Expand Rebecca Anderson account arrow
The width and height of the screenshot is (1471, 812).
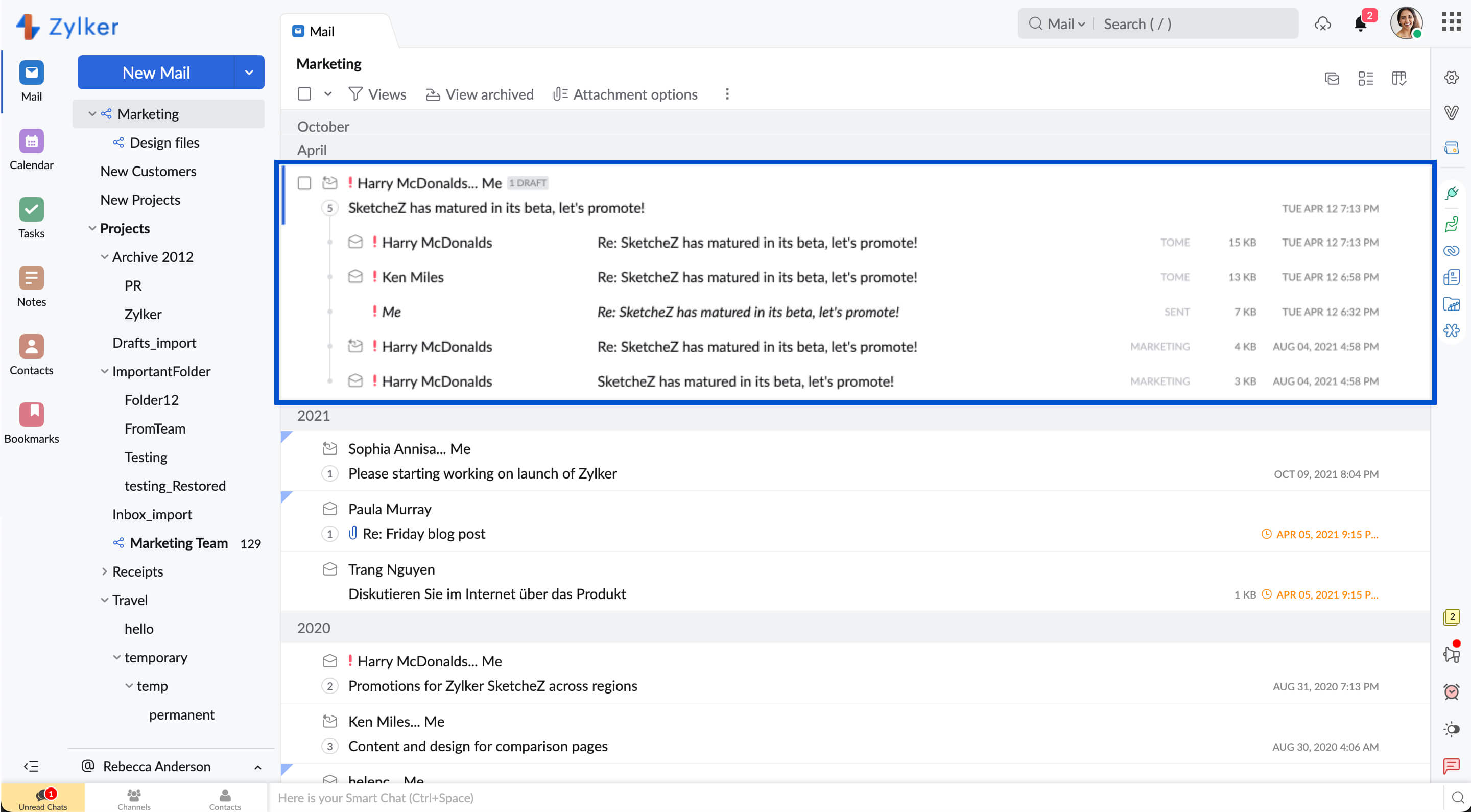(257, 767)
